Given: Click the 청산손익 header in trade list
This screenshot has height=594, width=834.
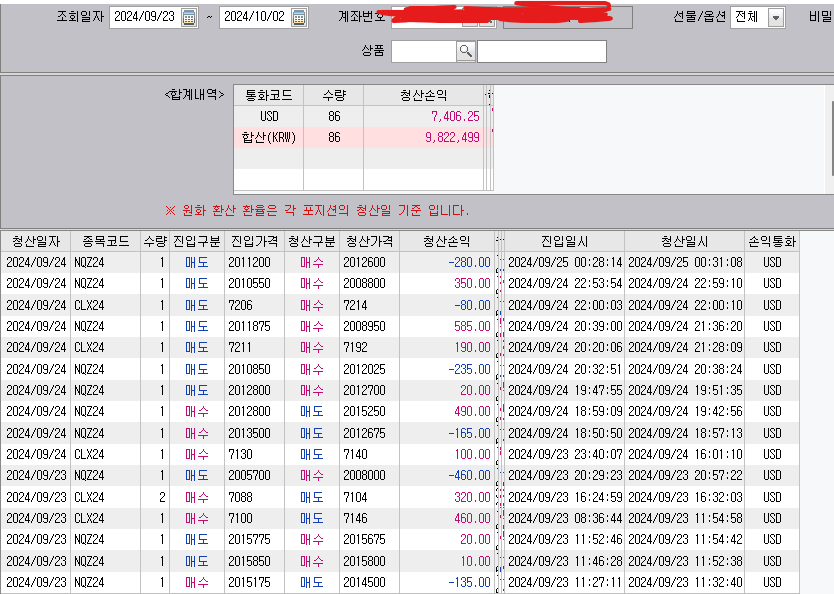Looking at the screenshot, I should point(447,241).
